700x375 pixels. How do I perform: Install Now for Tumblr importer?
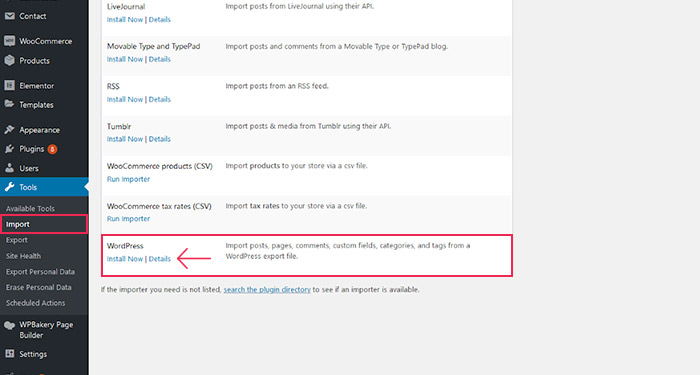pyautogui.click(x=125, y=139)
